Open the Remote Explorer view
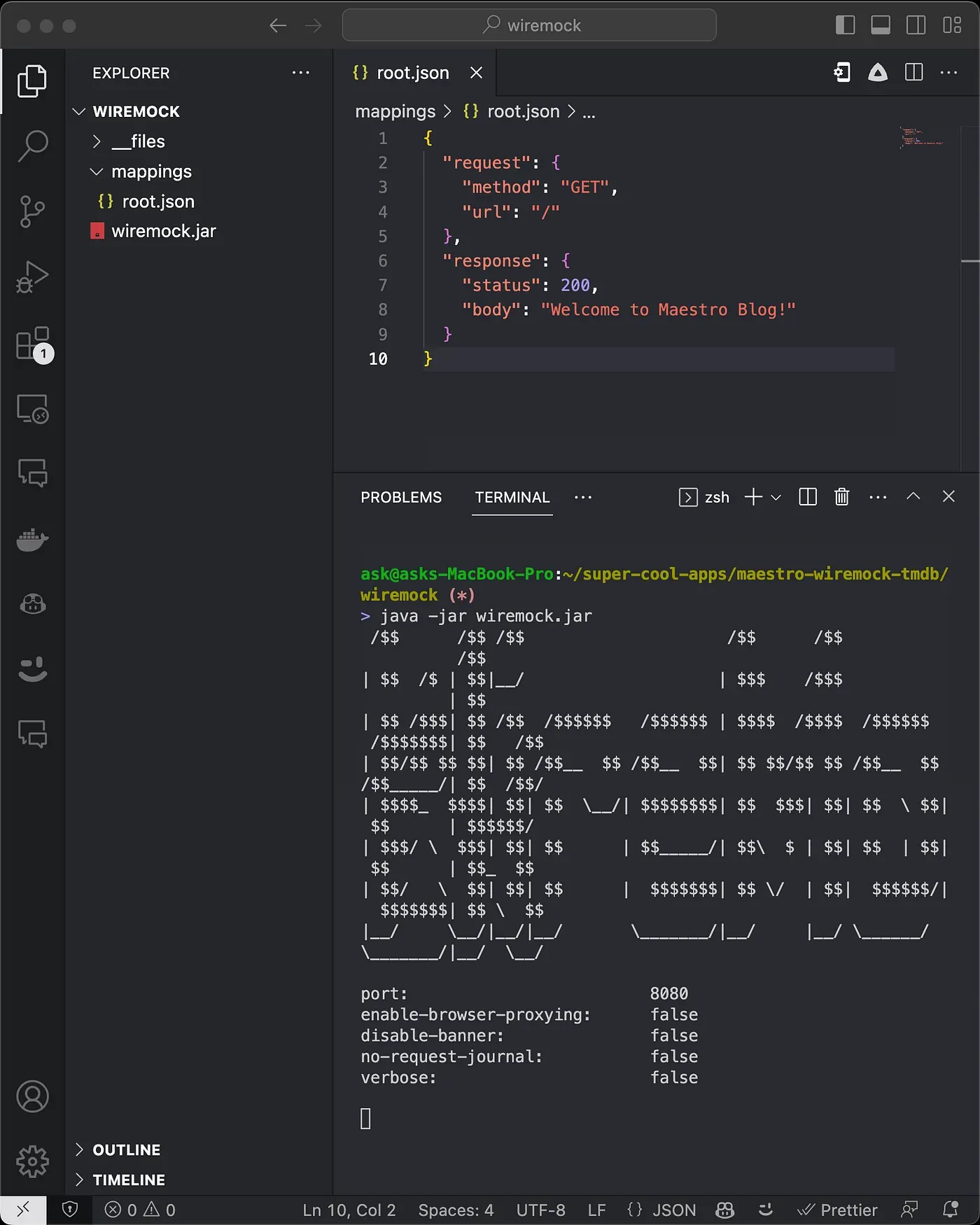 click(32, 408)
